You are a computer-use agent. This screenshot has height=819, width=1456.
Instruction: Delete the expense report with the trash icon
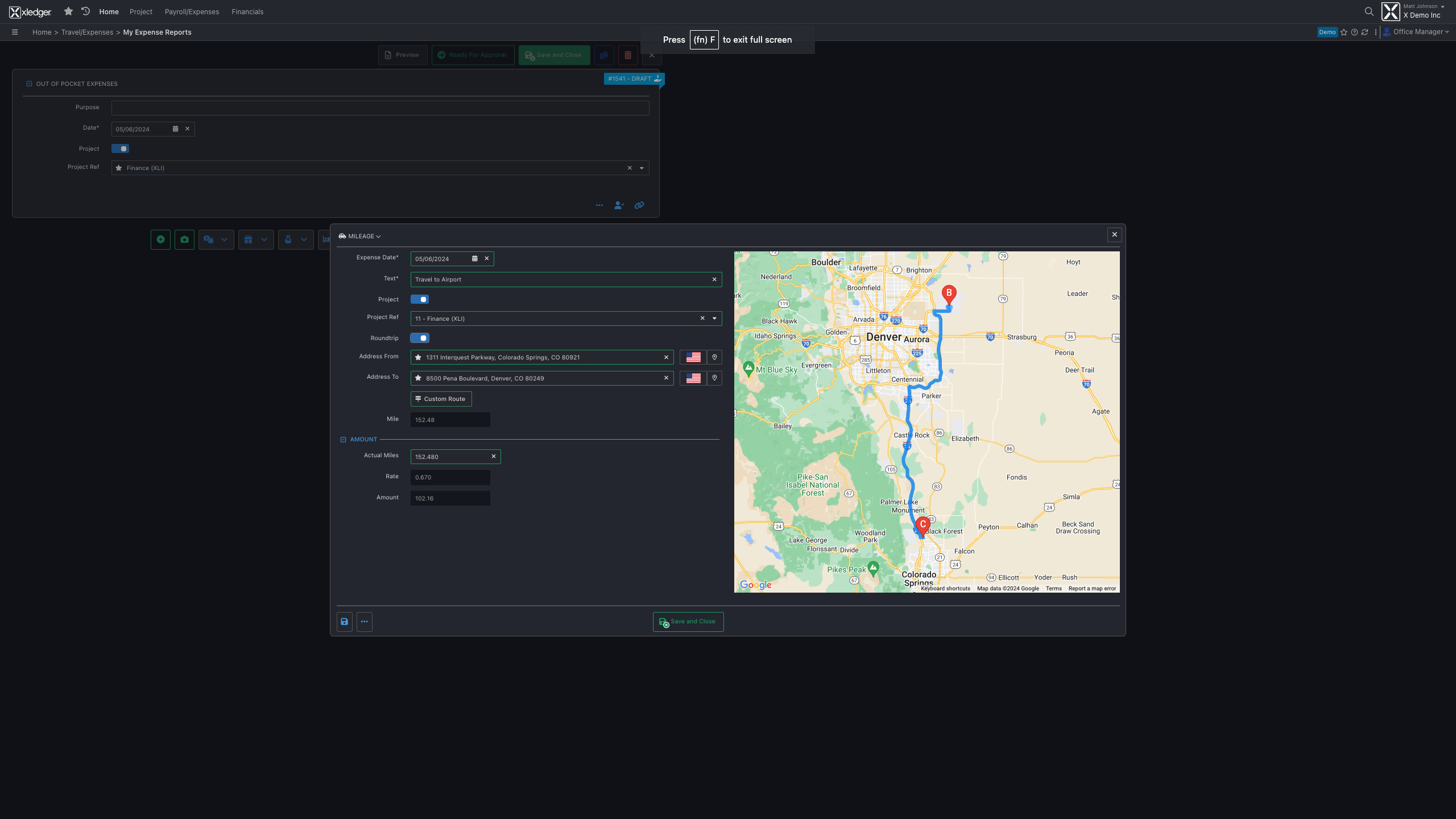coord(628,55)
